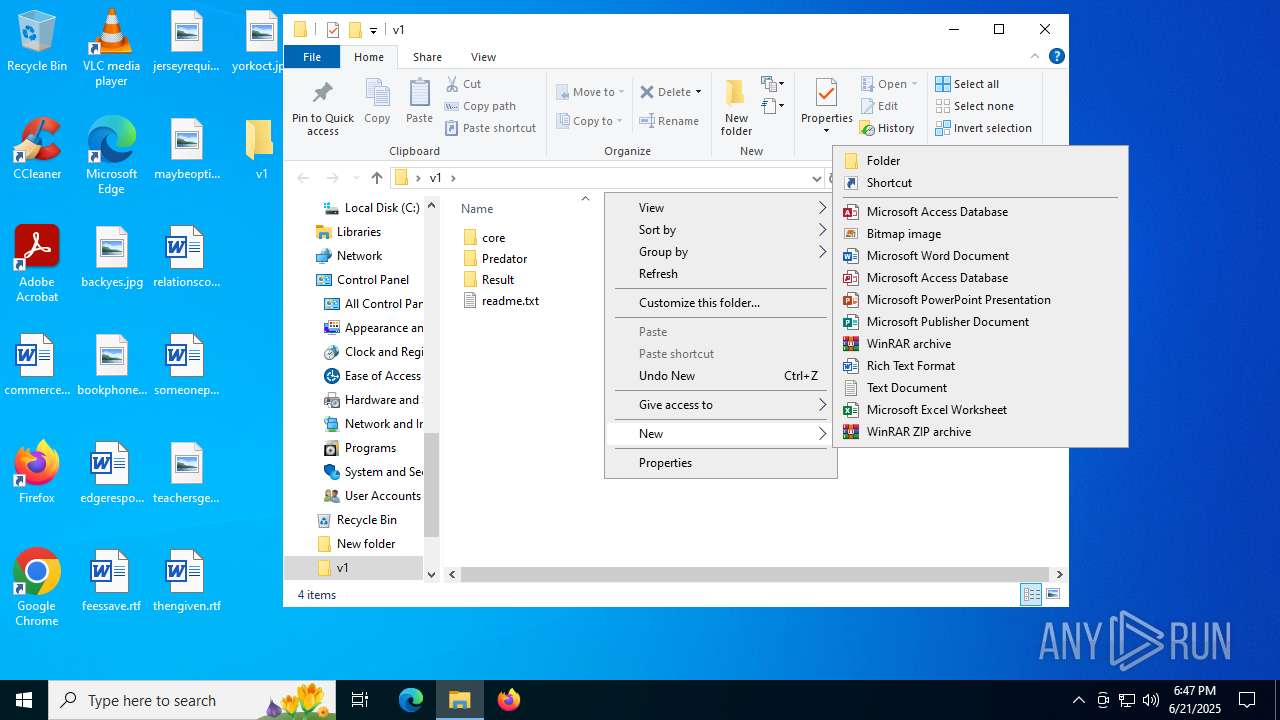This screenshot has height=720, width=1280.
Task: Switch to the View ribbon tab
Action: [x=483, y=57]
